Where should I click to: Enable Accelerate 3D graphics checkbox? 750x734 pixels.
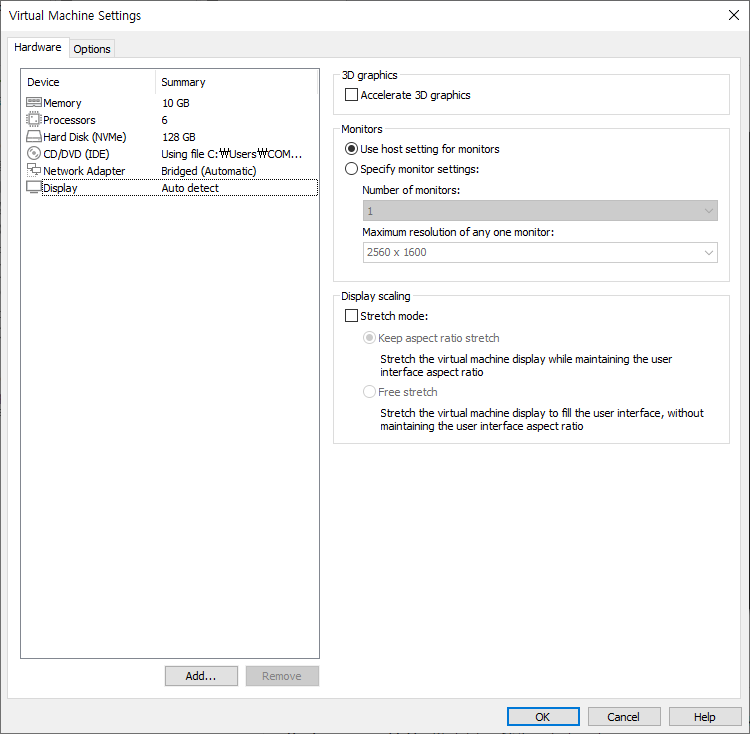[351, 95]
